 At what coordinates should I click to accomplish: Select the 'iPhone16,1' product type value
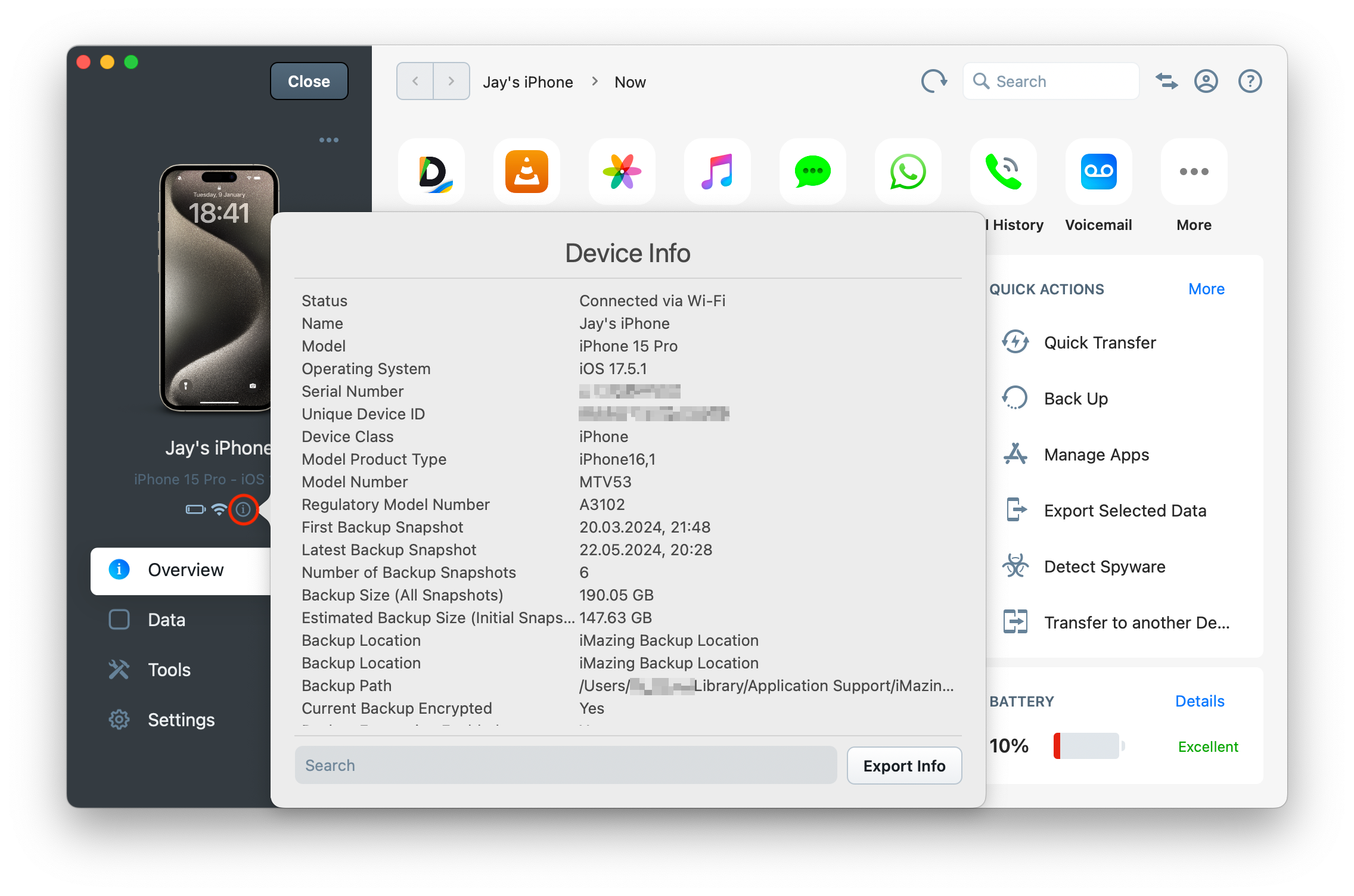click(617, 459)
